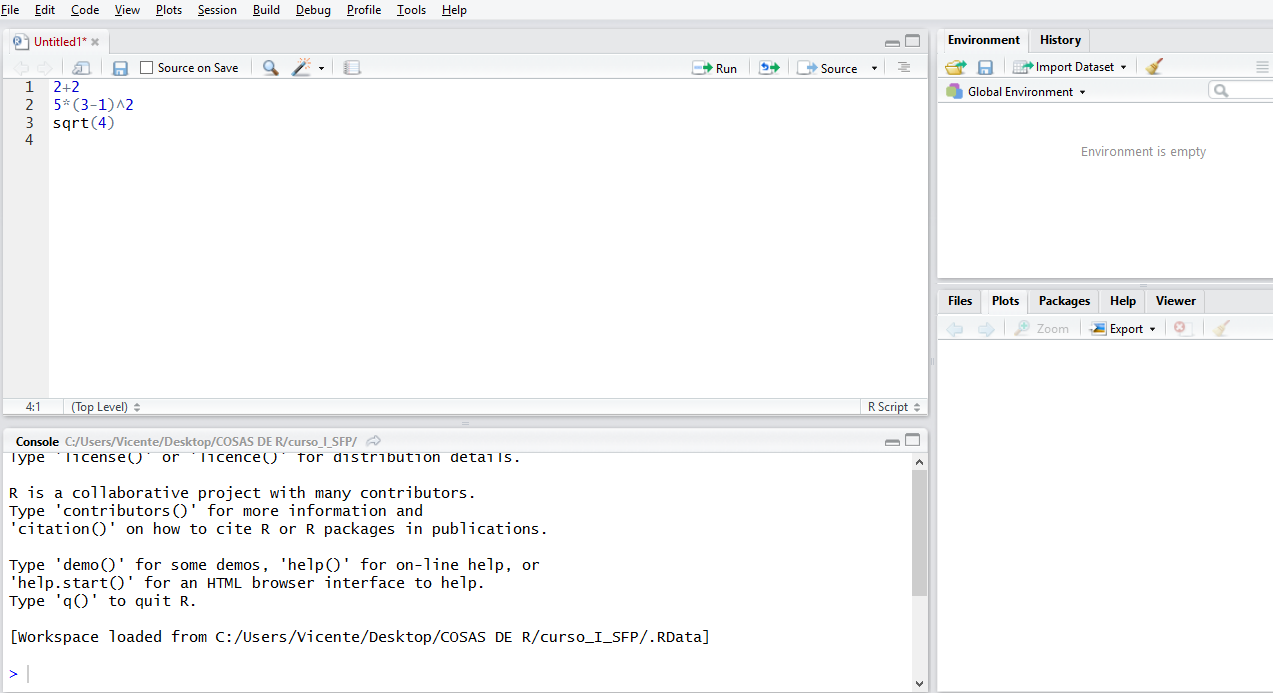Open the Build menu
Image resolution: width=1274 pixels, height=694 pixels.
266,10
